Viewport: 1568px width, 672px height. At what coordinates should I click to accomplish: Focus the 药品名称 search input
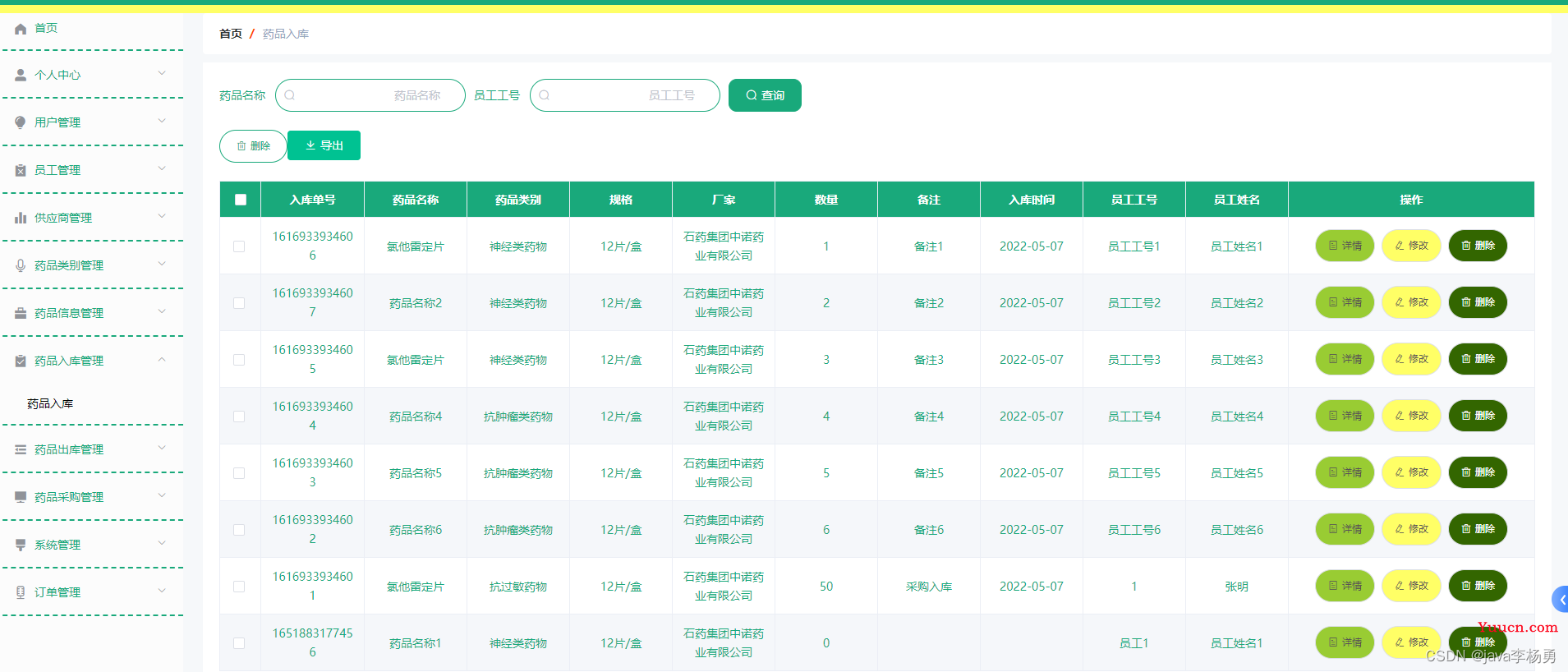pos(370,95)
